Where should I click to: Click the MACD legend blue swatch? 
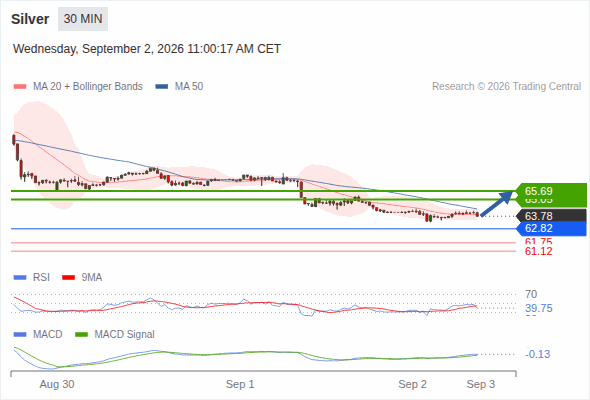(x=20, y=334)
